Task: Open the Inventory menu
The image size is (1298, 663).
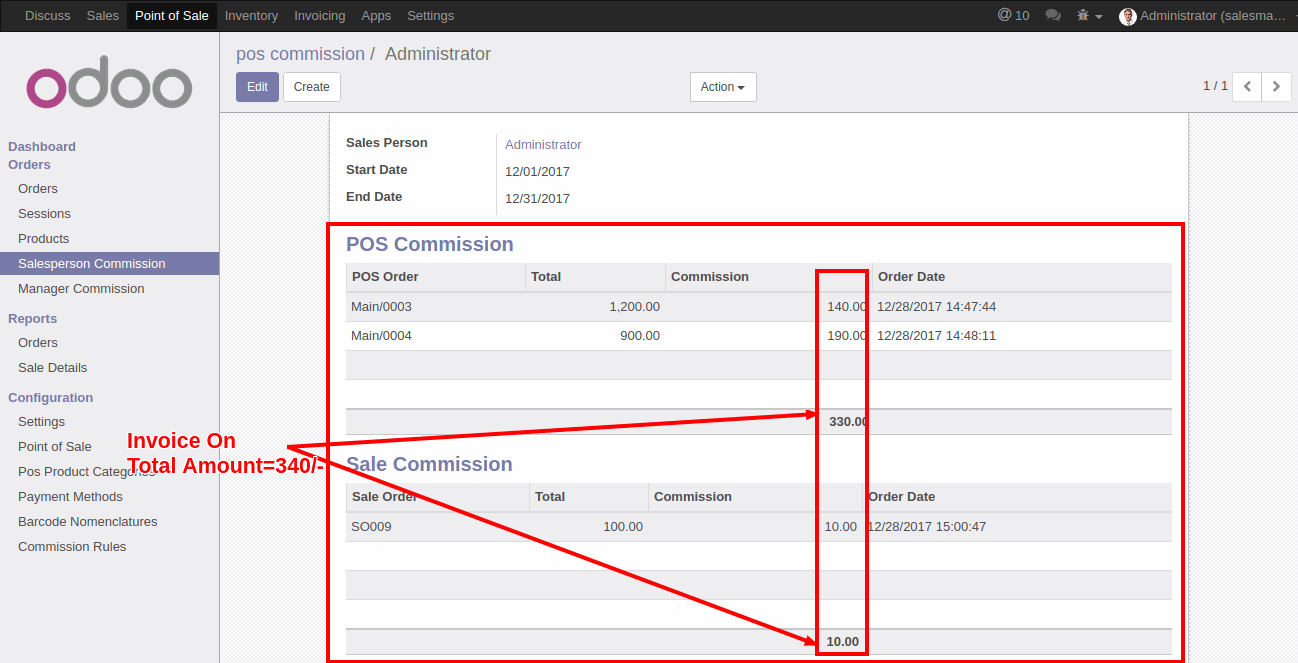Action: 251,16
